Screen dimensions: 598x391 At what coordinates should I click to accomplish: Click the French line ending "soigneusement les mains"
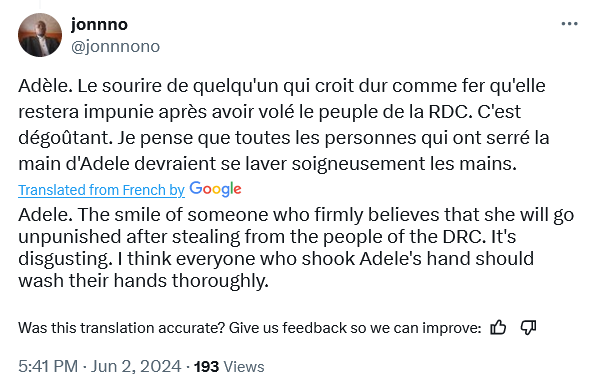click(x=267, y=164)
